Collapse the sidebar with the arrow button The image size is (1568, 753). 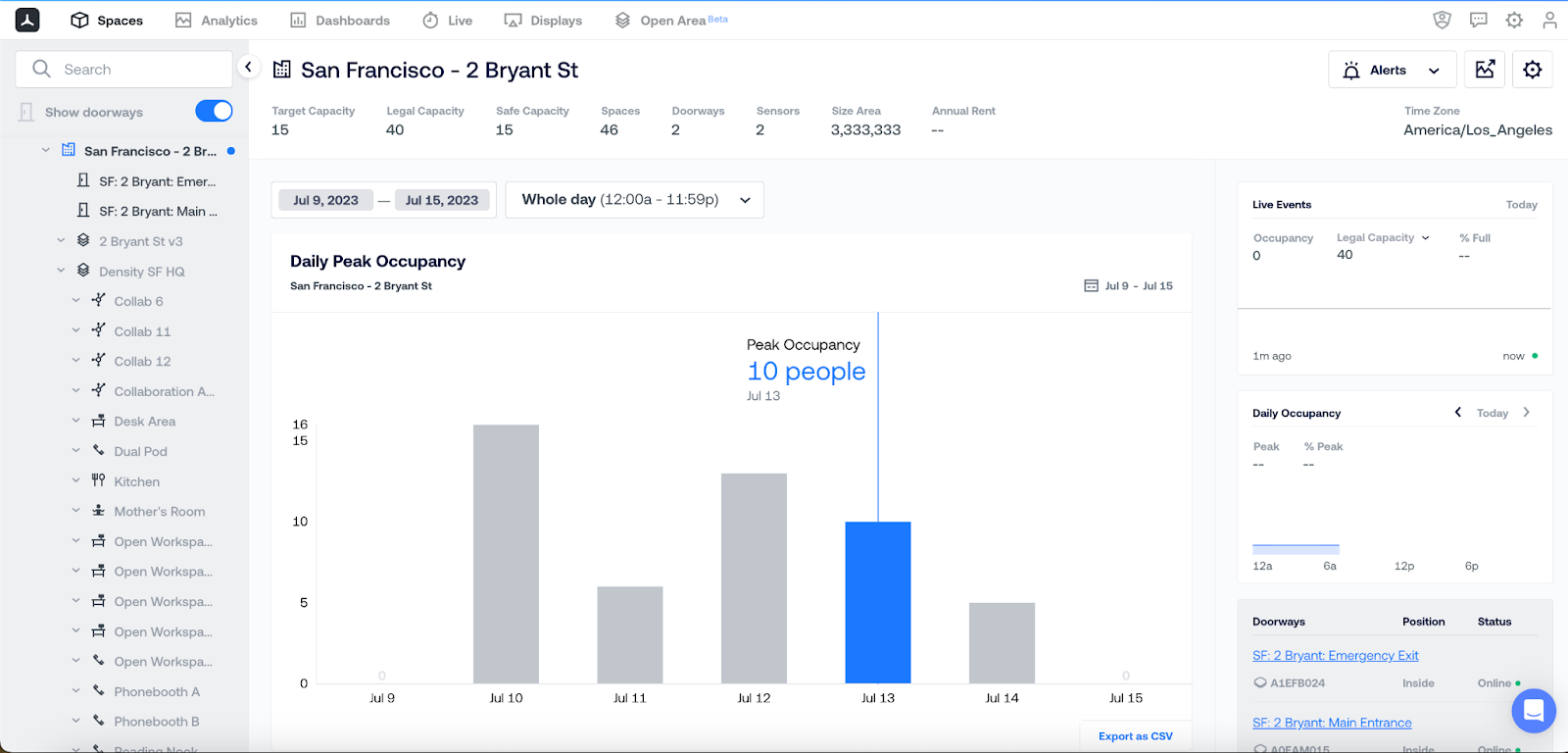tap(248, 67)
